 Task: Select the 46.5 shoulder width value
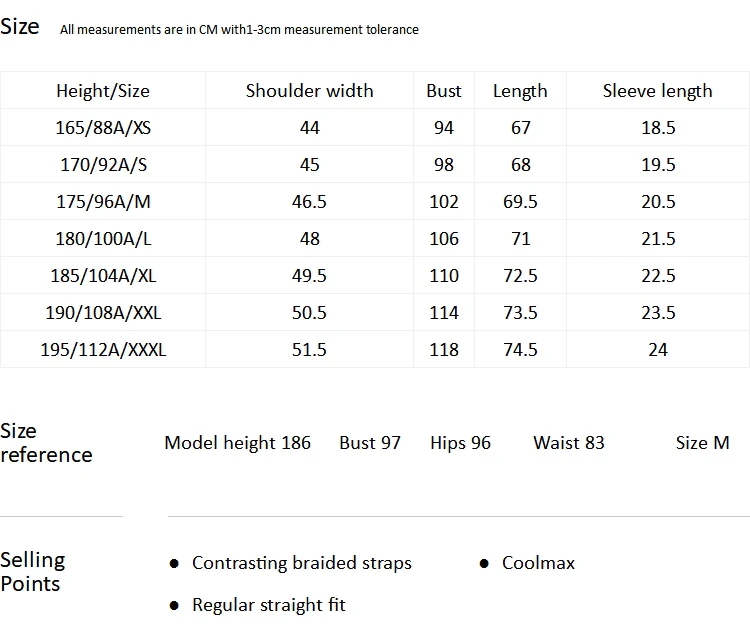(309, 202)
